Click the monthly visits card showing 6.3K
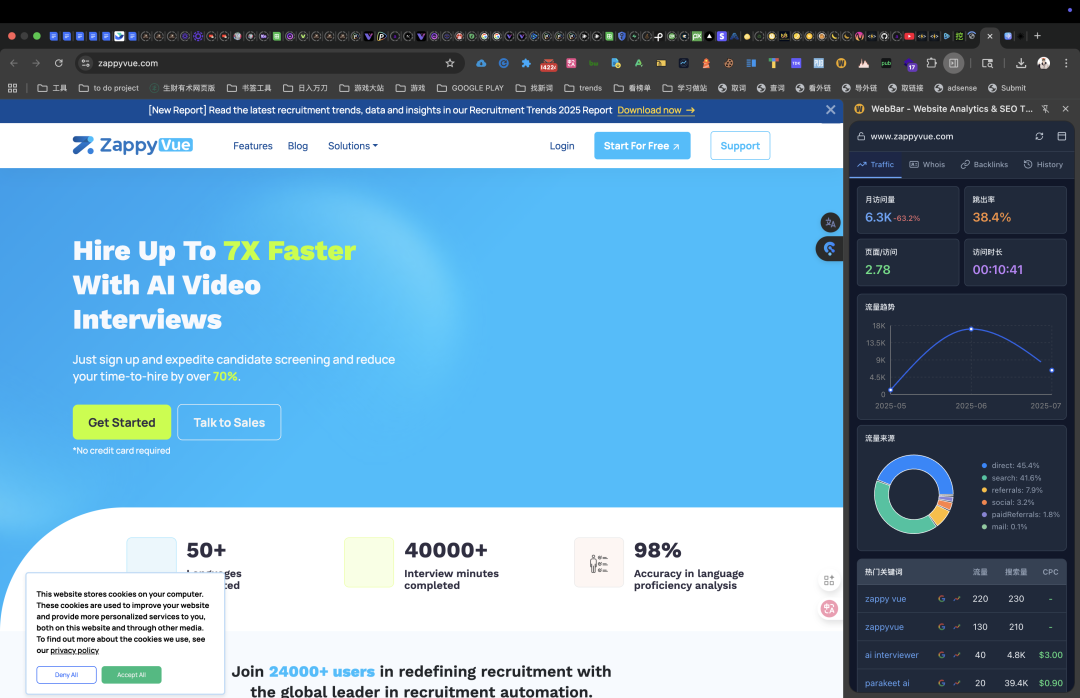Viewport: 1080px width, 698px height. (908, 210)
